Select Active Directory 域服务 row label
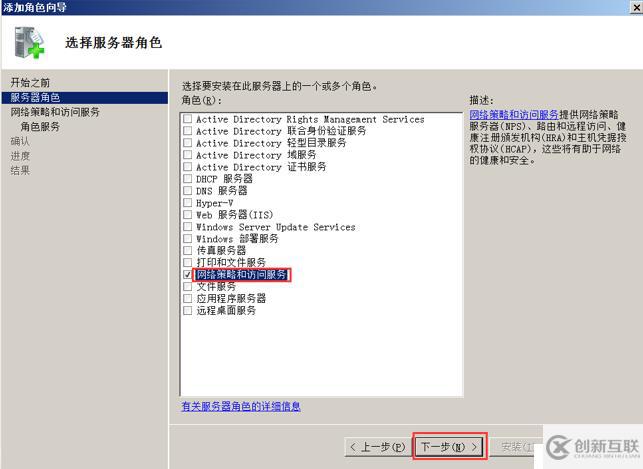 pos(256,155)
